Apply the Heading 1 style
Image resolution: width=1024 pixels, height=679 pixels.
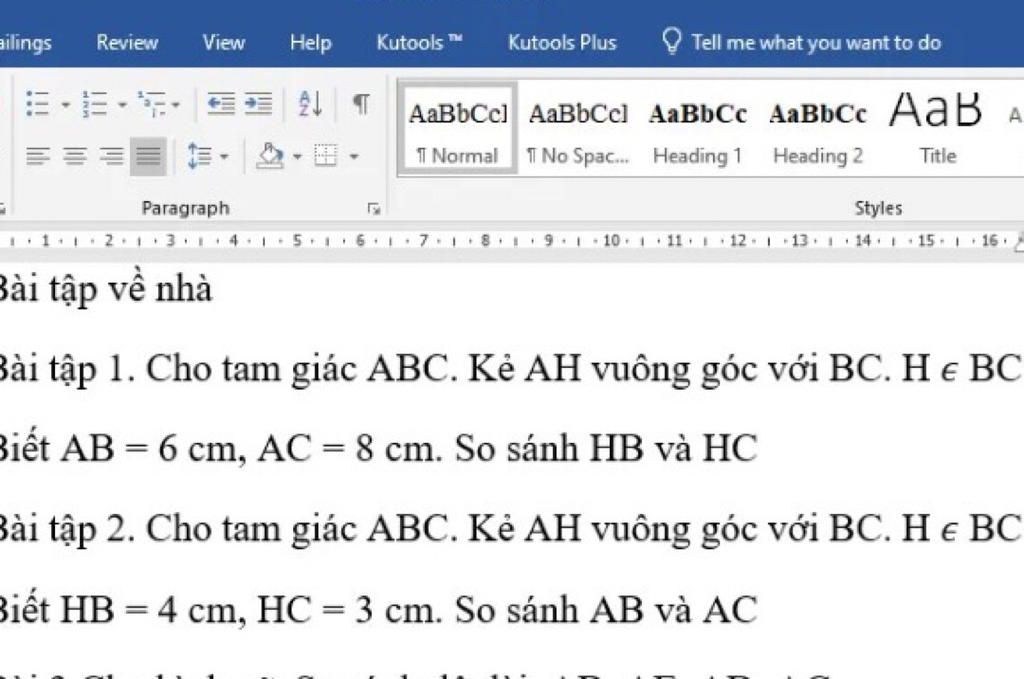tap(697, 129)
